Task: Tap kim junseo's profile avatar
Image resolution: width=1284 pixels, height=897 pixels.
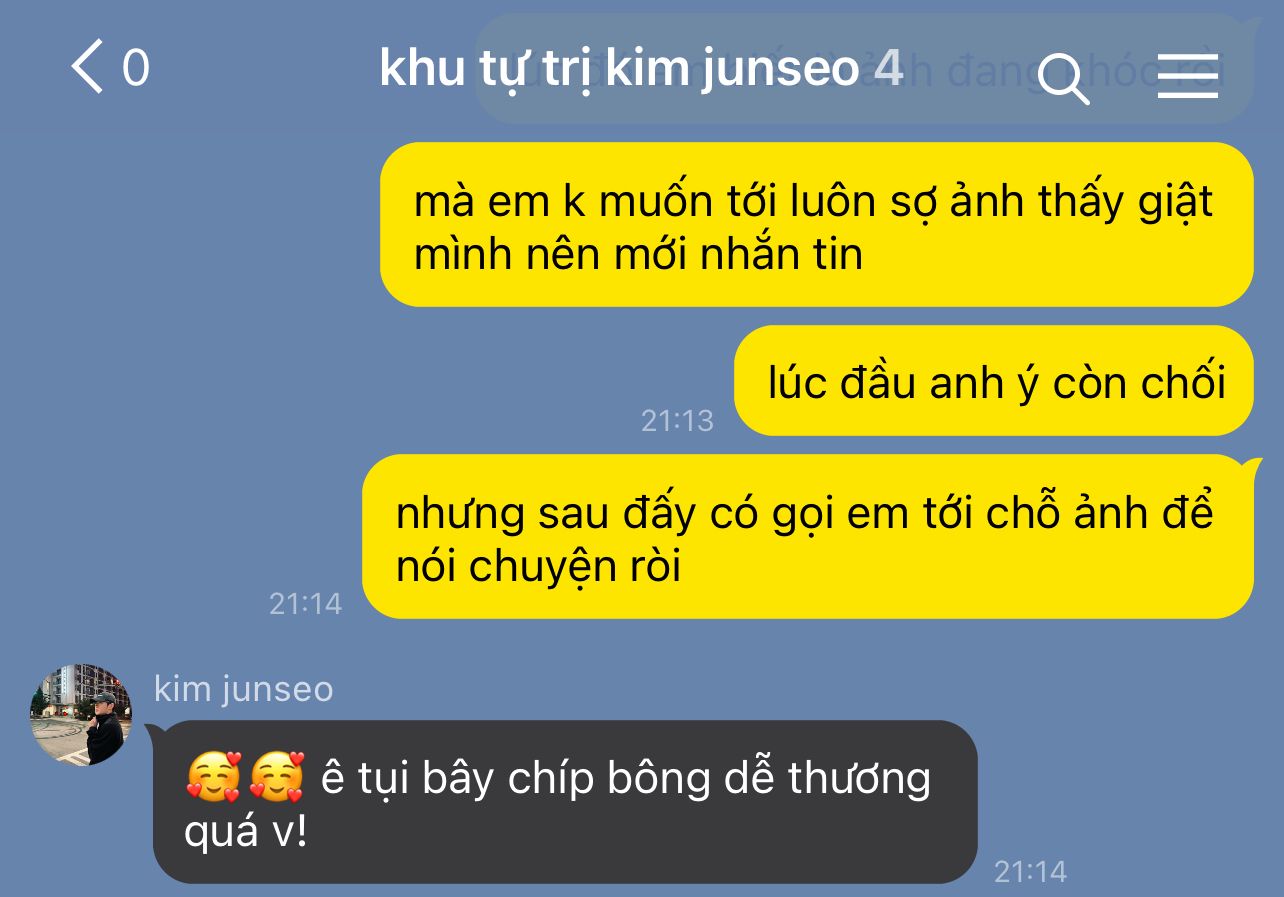Action: click(x=81, y=715)
